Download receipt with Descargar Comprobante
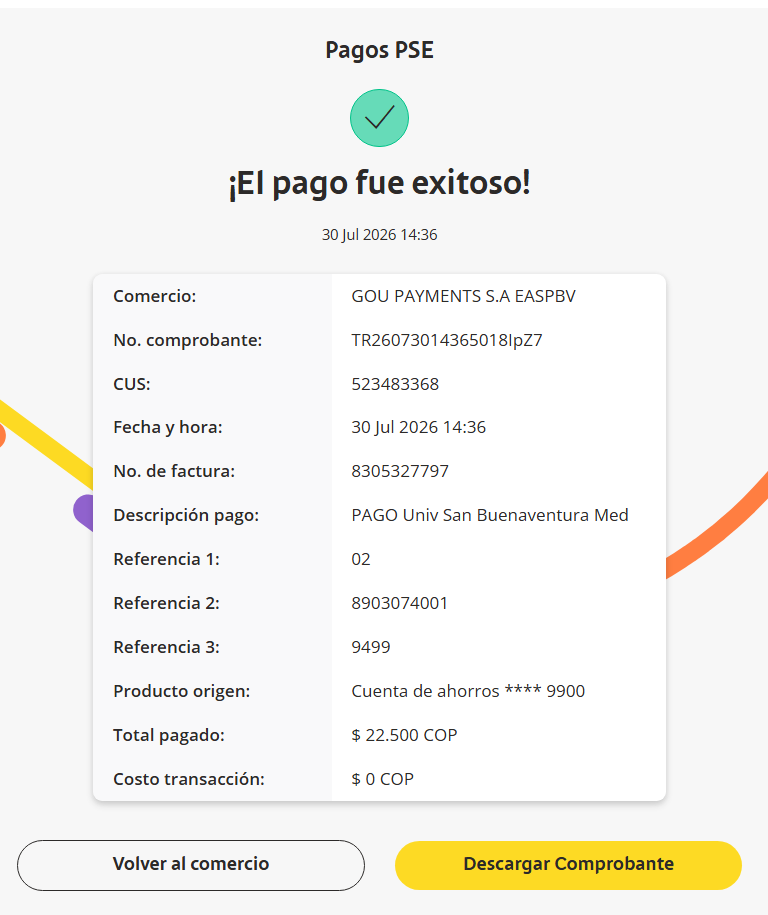The width and height of the screenshot is (768, 915). pos(568,865)
